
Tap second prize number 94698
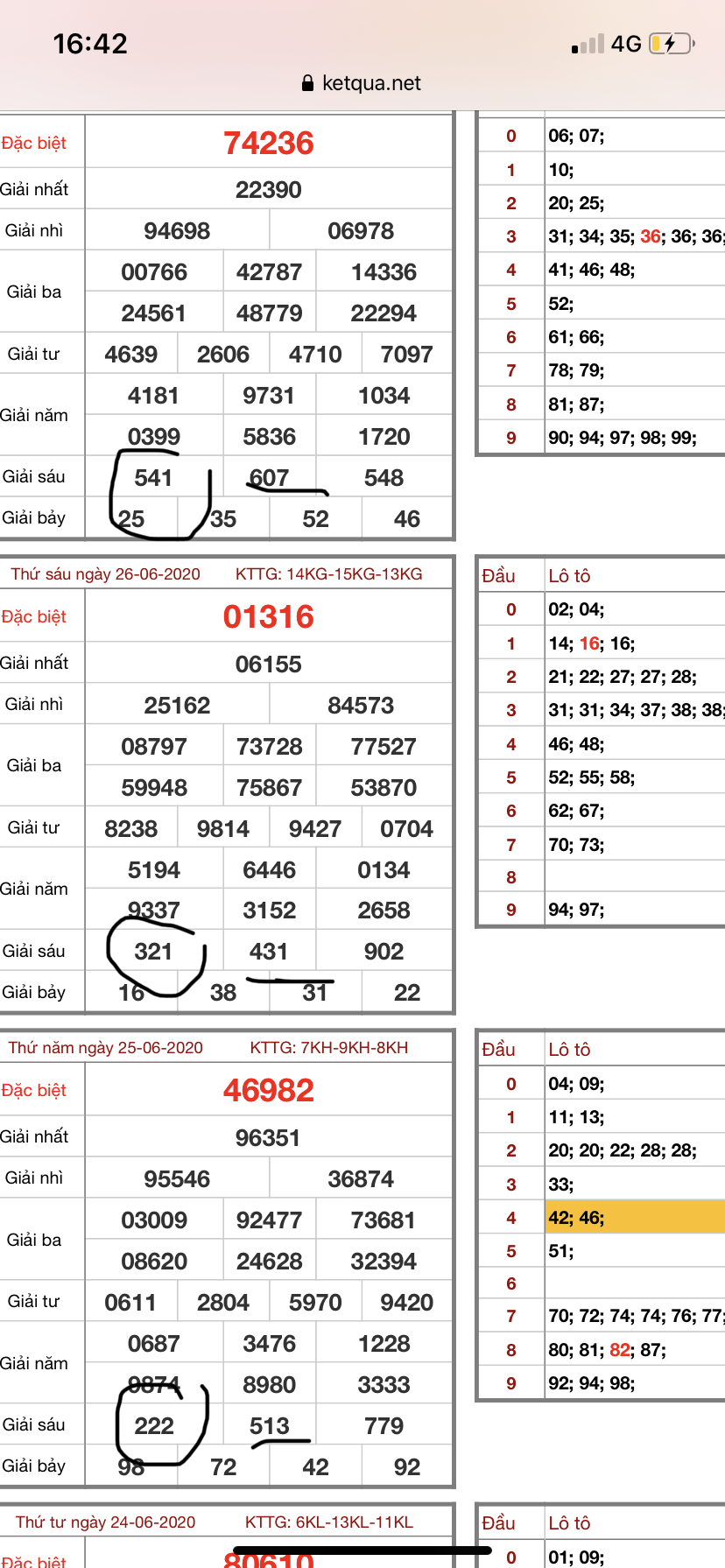pos(177,231)
